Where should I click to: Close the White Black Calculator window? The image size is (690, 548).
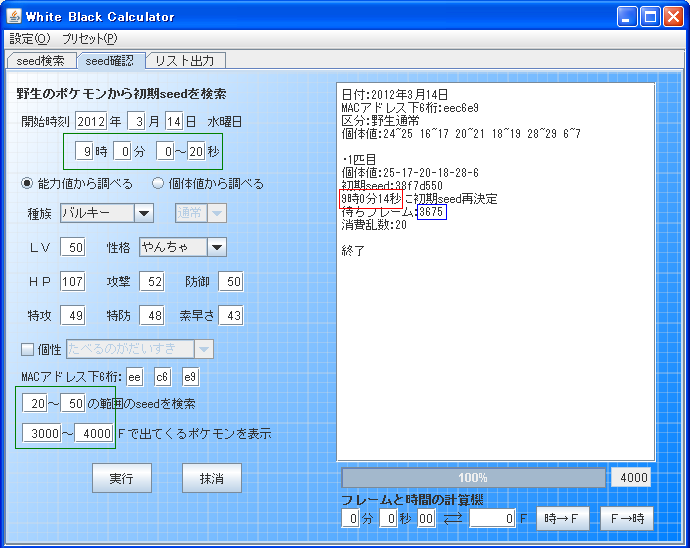673,17
